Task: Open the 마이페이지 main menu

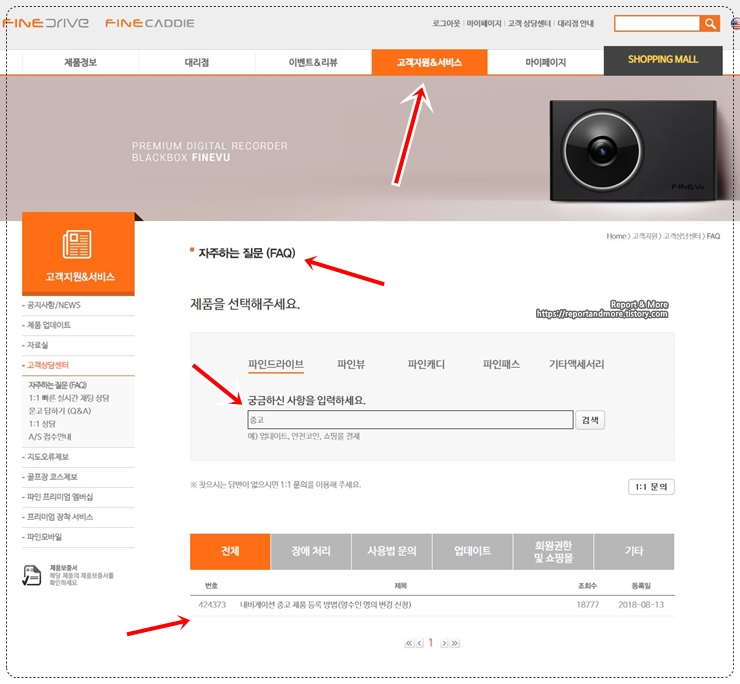Action: click(546, 62)
